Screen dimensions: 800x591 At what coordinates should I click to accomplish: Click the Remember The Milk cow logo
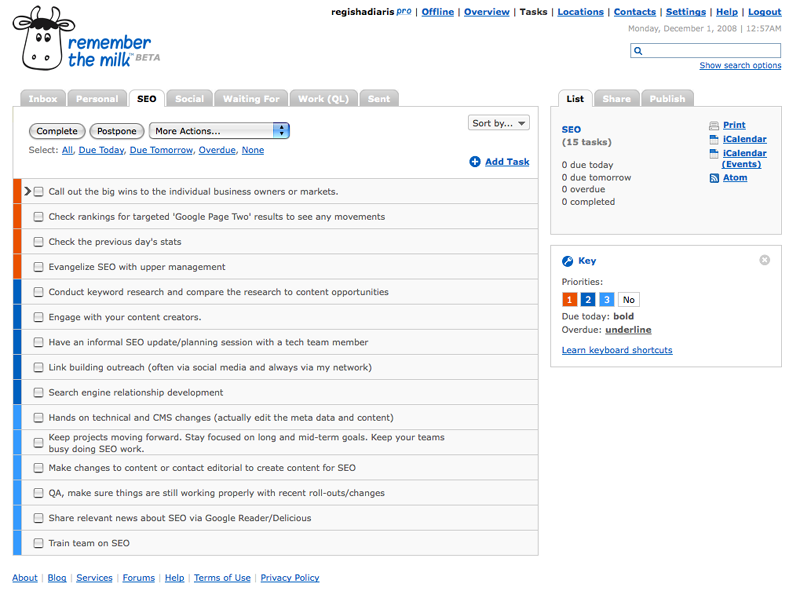[43, 38]
